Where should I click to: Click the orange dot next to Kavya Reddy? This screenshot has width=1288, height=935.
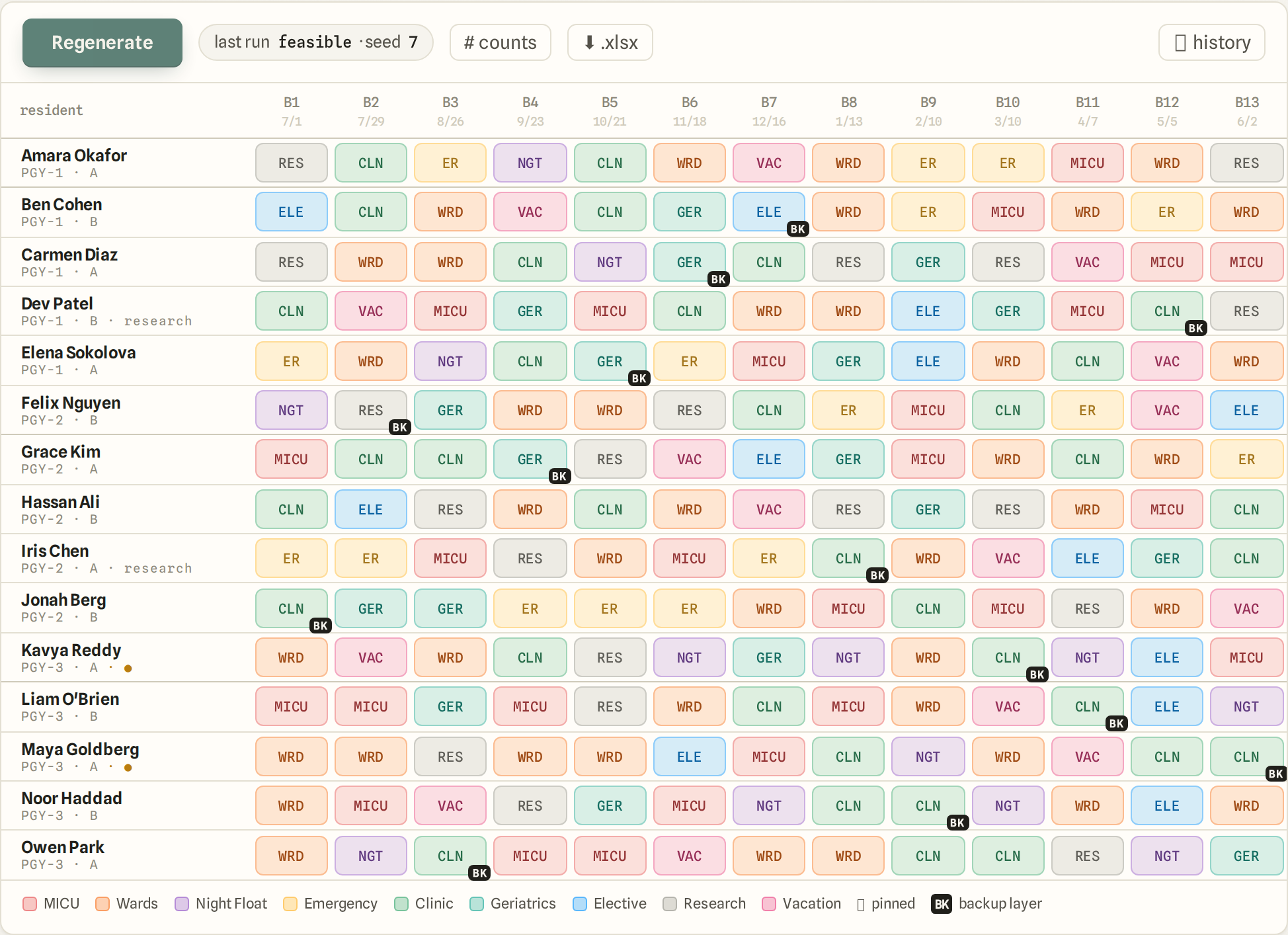[x=128, y=669]
